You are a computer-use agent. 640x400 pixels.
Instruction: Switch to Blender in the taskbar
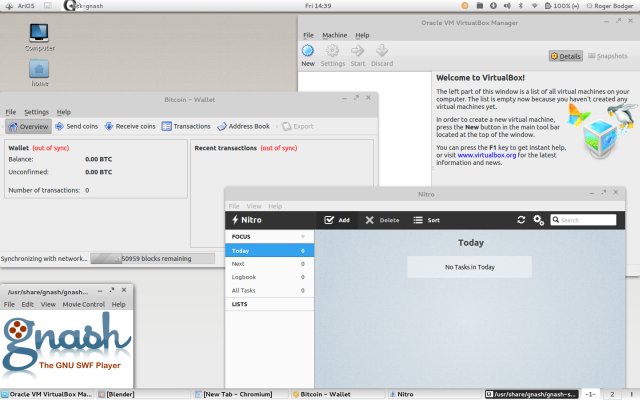pyautogui.click(x=117, y=394)
